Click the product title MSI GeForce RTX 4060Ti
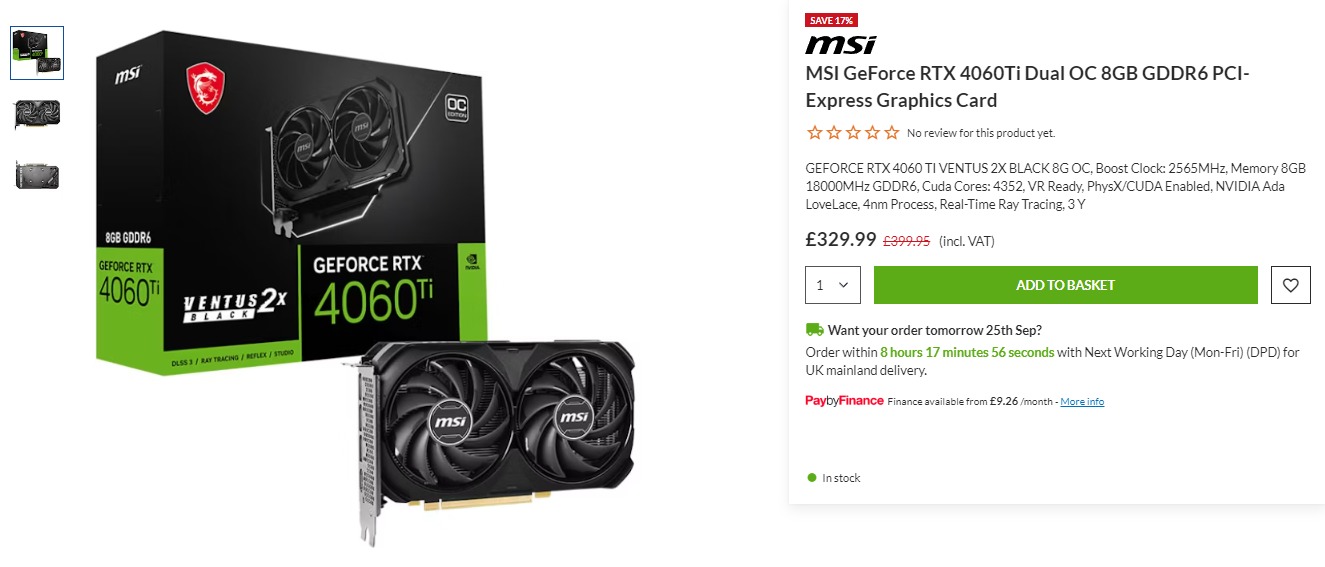 click(1028, 87)
